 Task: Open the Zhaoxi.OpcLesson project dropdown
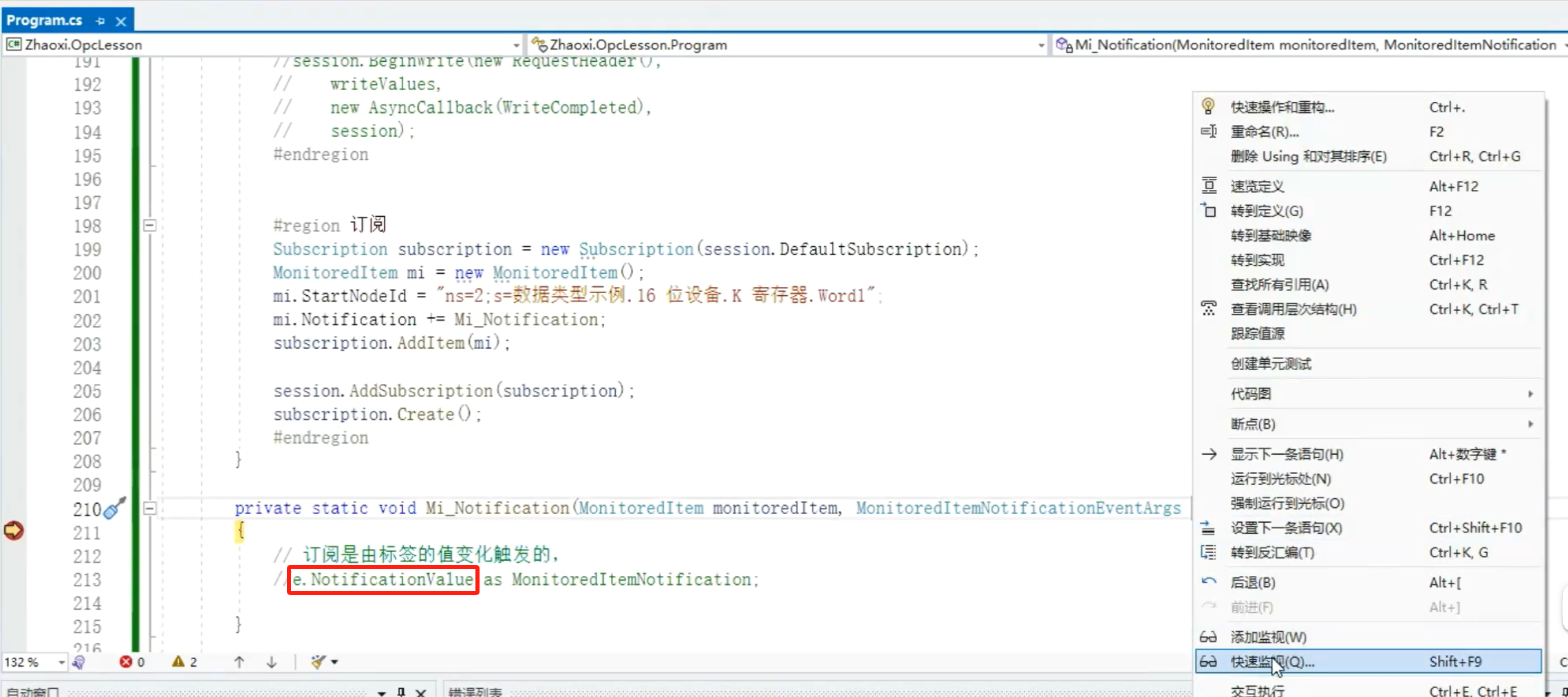coord(515,45)
